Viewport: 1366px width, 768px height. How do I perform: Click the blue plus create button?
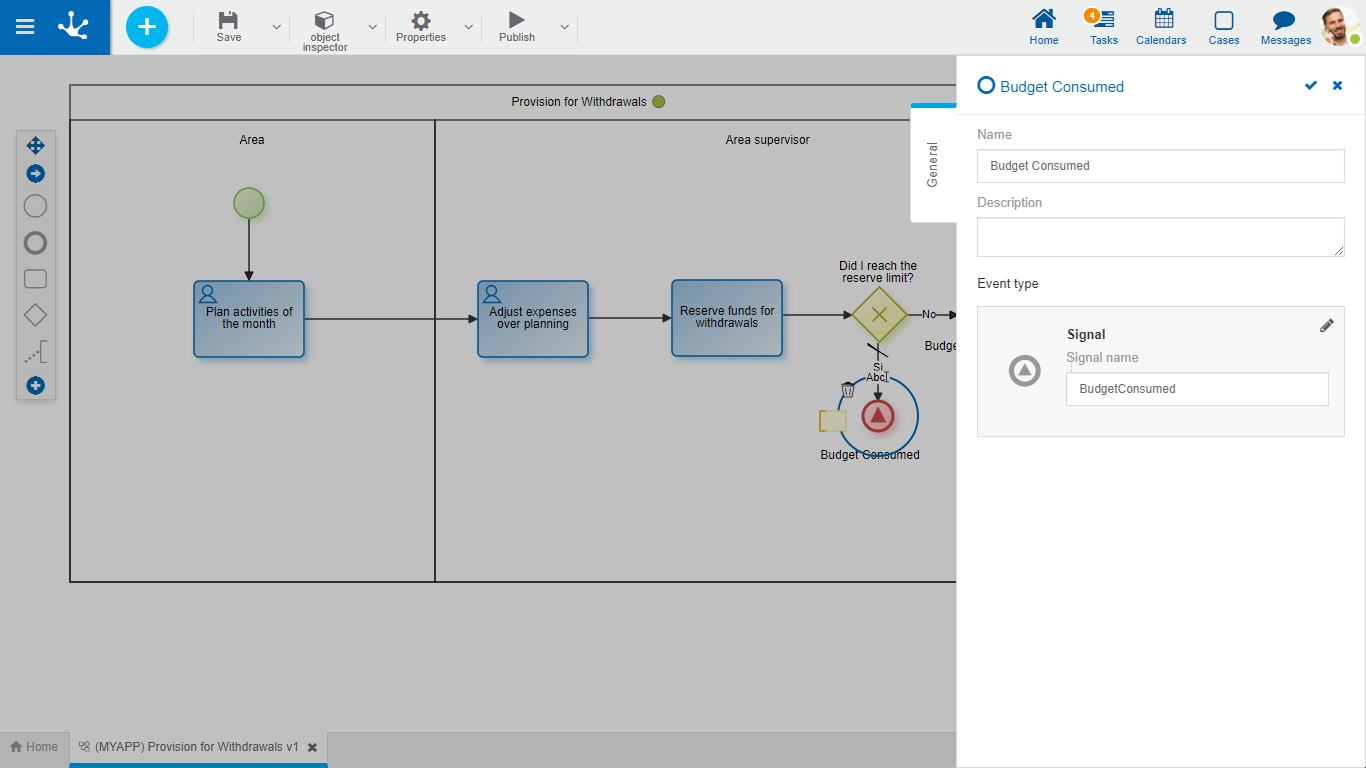pyautogui.click(x=147, y=27)
